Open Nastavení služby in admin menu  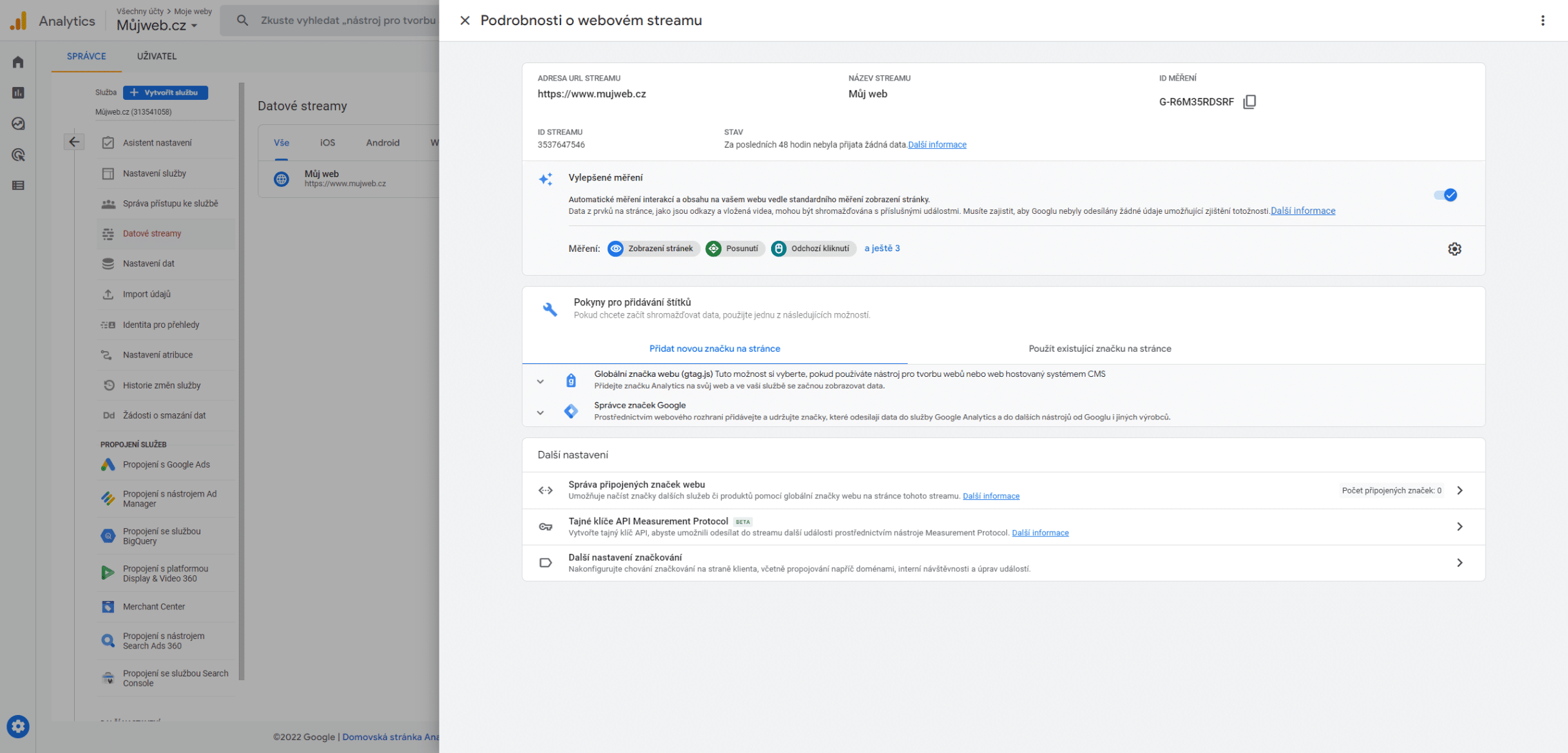click(x=166, y=173)
